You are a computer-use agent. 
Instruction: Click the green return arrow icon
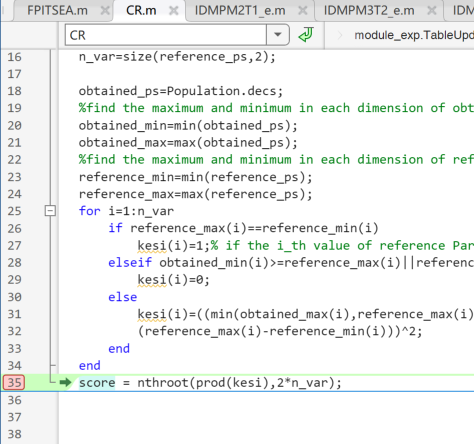[306, 35]
